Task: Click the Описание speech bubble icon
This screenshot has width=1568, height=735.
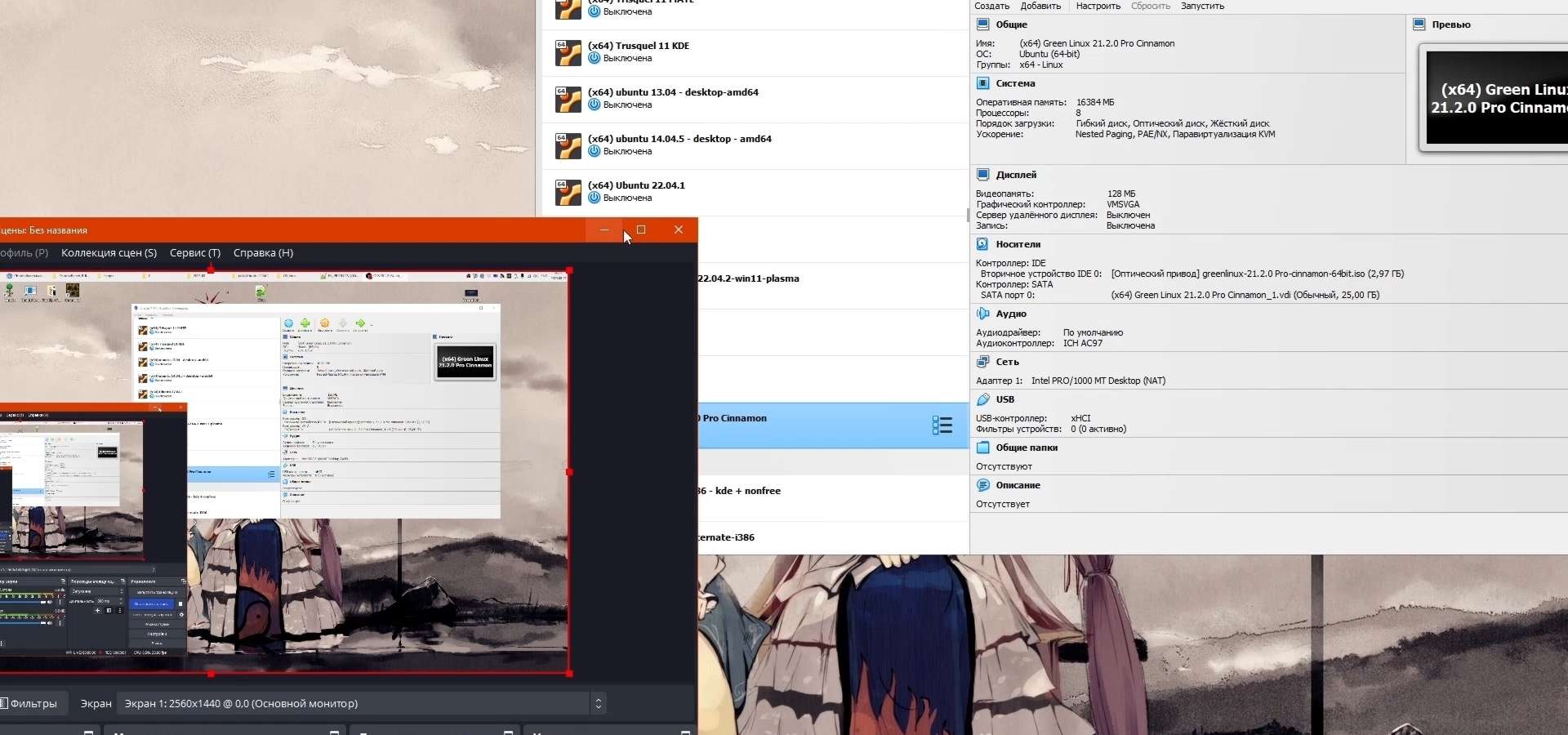Action: [983, 485]
